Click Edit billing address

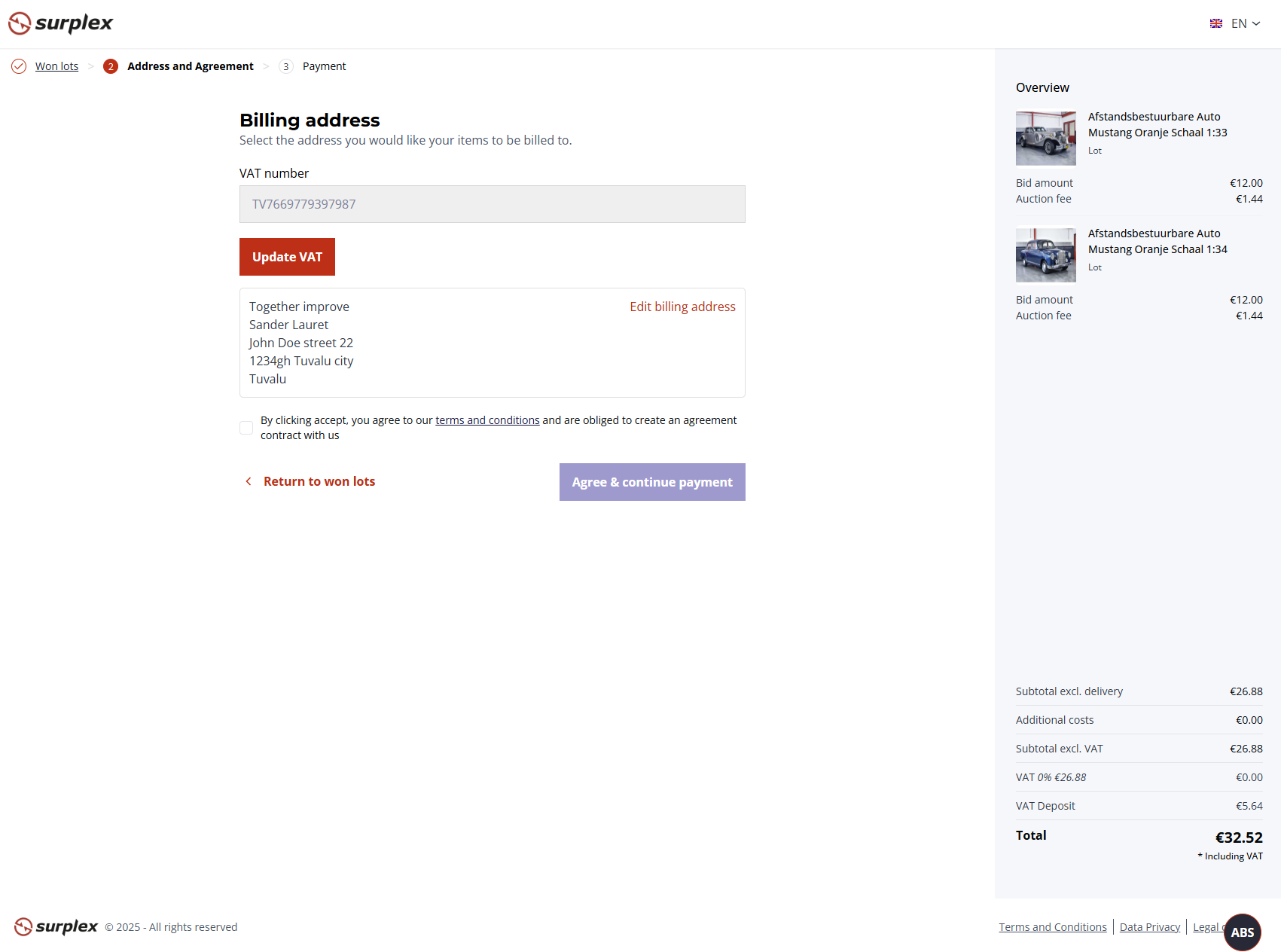click(x=682, y=307)
